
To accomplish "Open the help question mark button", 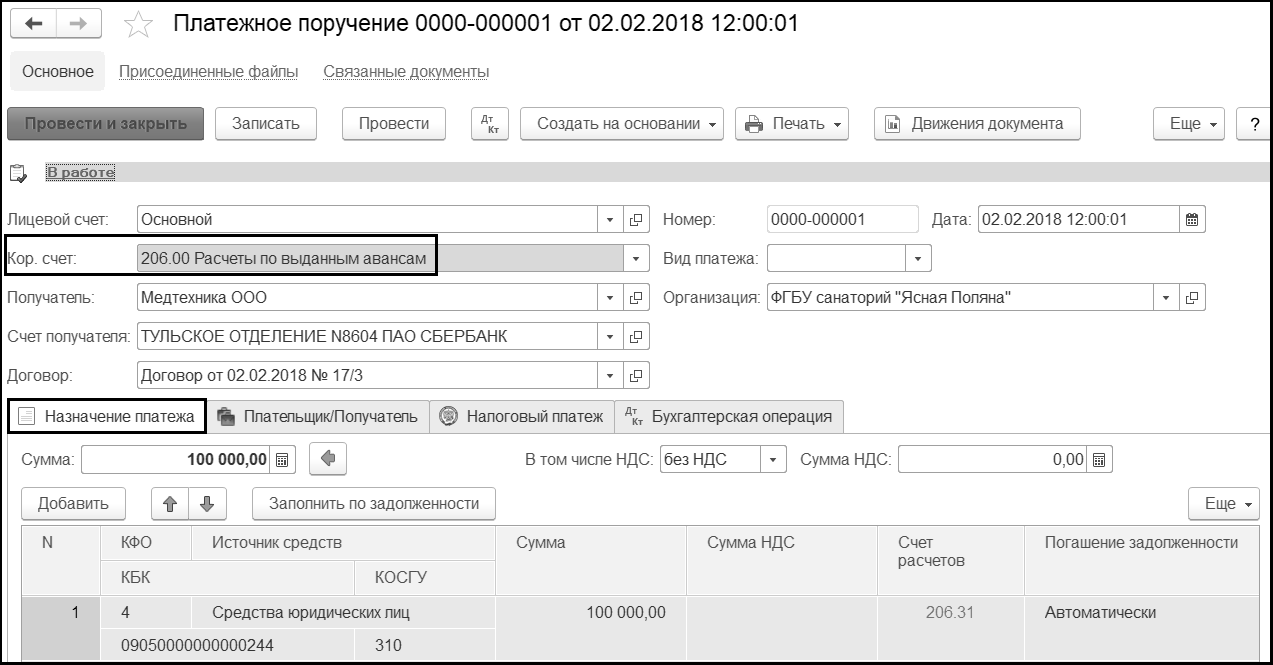I will 1254,124.
